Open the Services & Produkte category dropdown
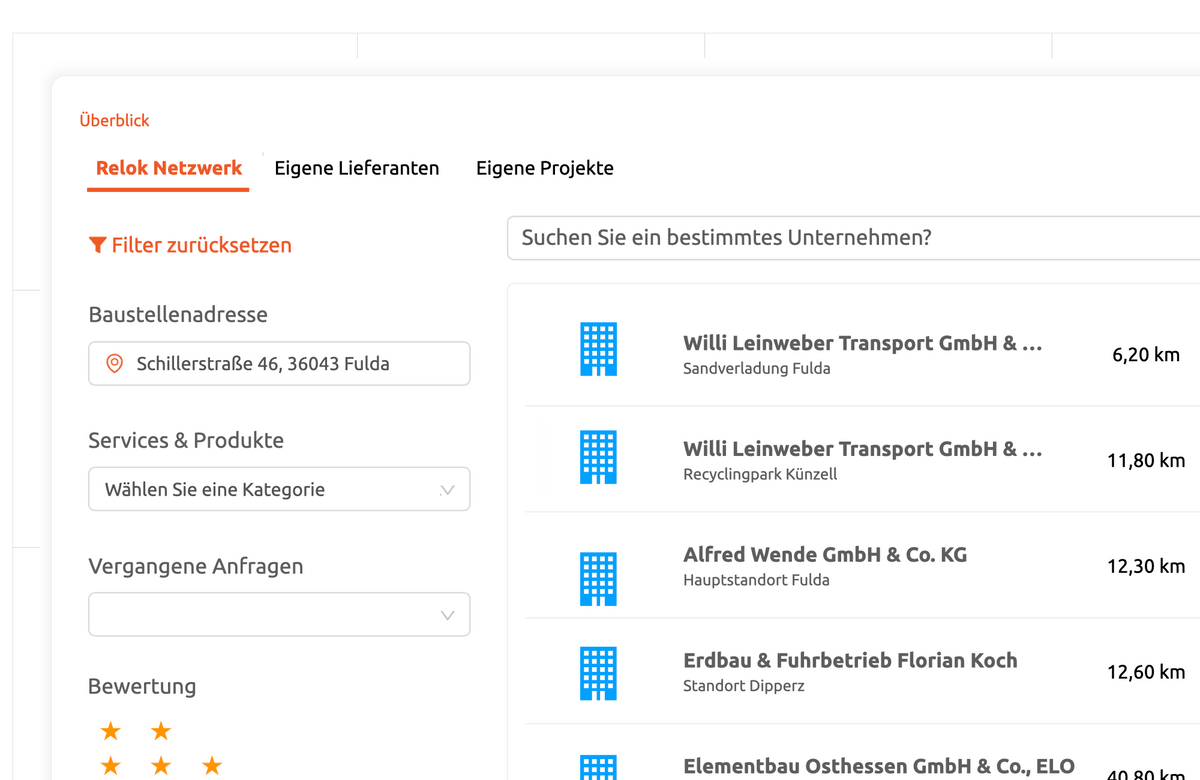Screen dimensions: 1200x780 click(278, 490)
